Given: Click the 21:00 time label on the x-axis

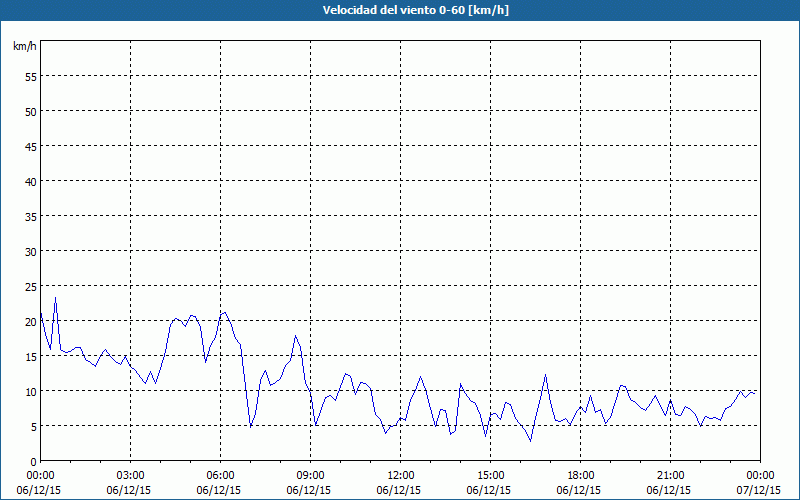Looking at the screenshot, I should click(x=670, y=475).
